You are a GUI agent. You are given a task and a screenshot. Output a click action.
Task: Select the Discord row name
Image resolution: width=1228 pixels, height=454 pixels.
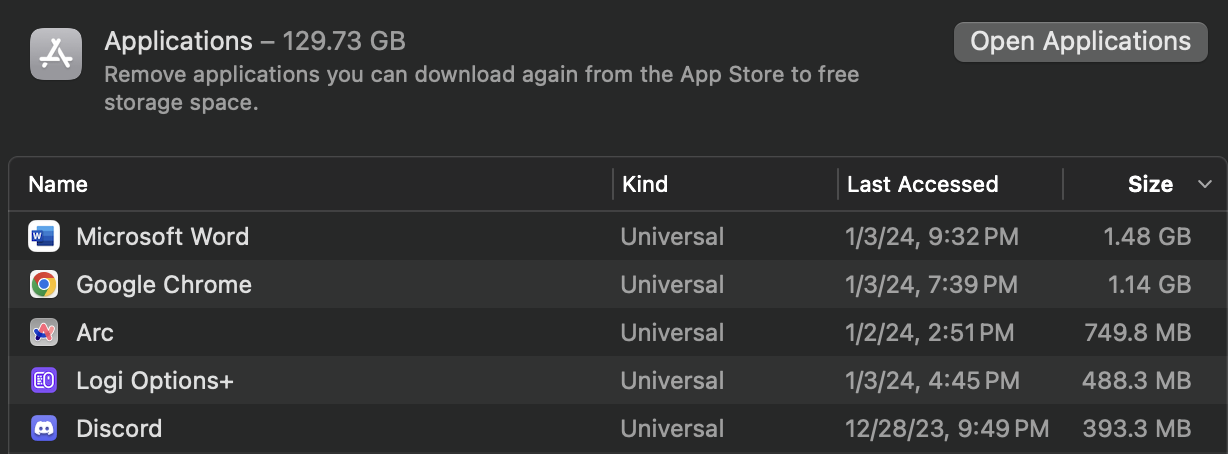119,429
